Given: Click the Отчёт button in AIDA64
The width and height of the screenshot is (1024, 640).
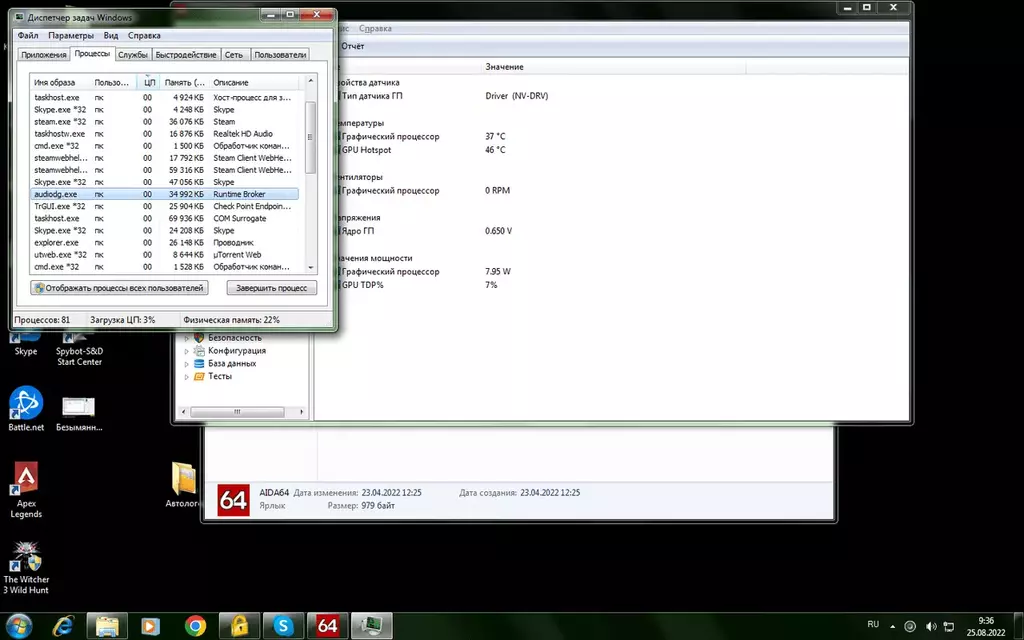Looking at the screenshot, I should (x=353, y=46).
